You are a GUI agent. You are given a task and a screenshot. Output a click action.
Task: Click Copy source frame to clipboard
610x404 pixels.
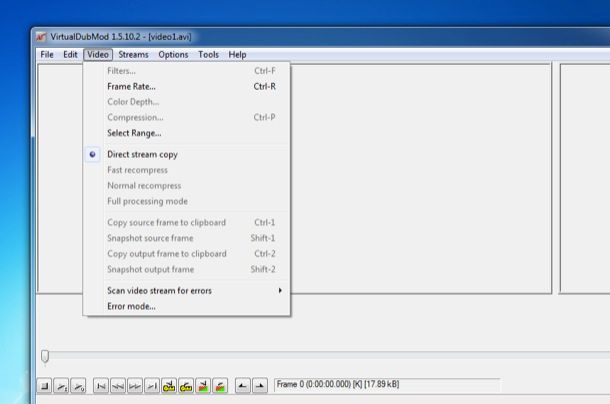pos(188,223)
